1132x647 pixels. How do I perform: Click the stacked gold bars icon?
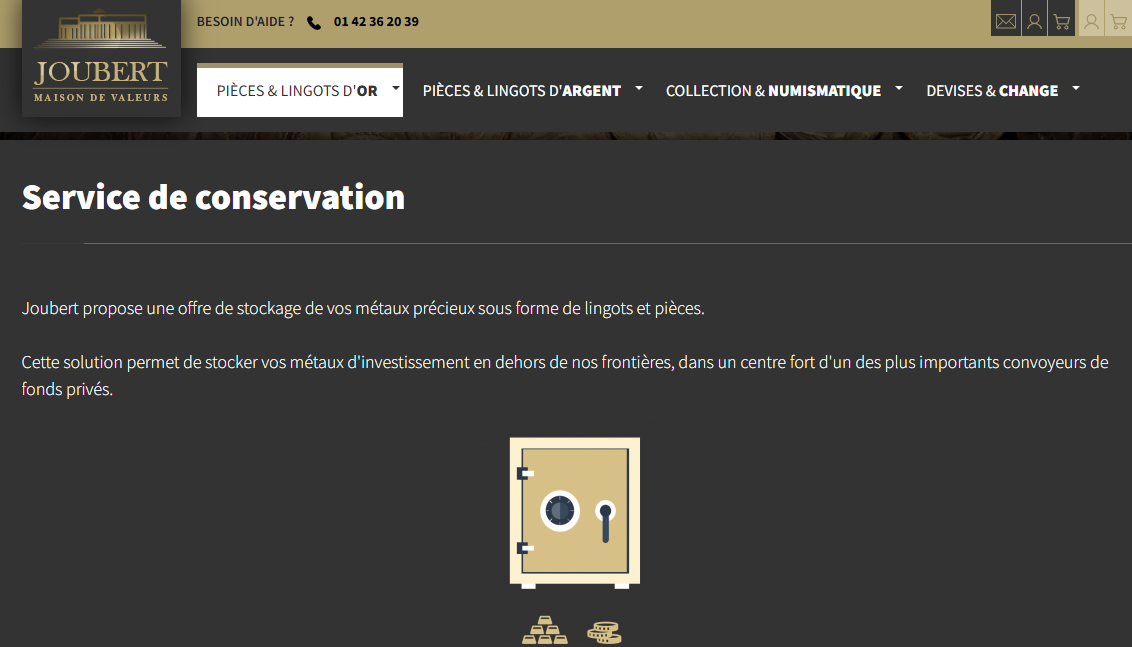pyautogui.click(x=544, y=631)
